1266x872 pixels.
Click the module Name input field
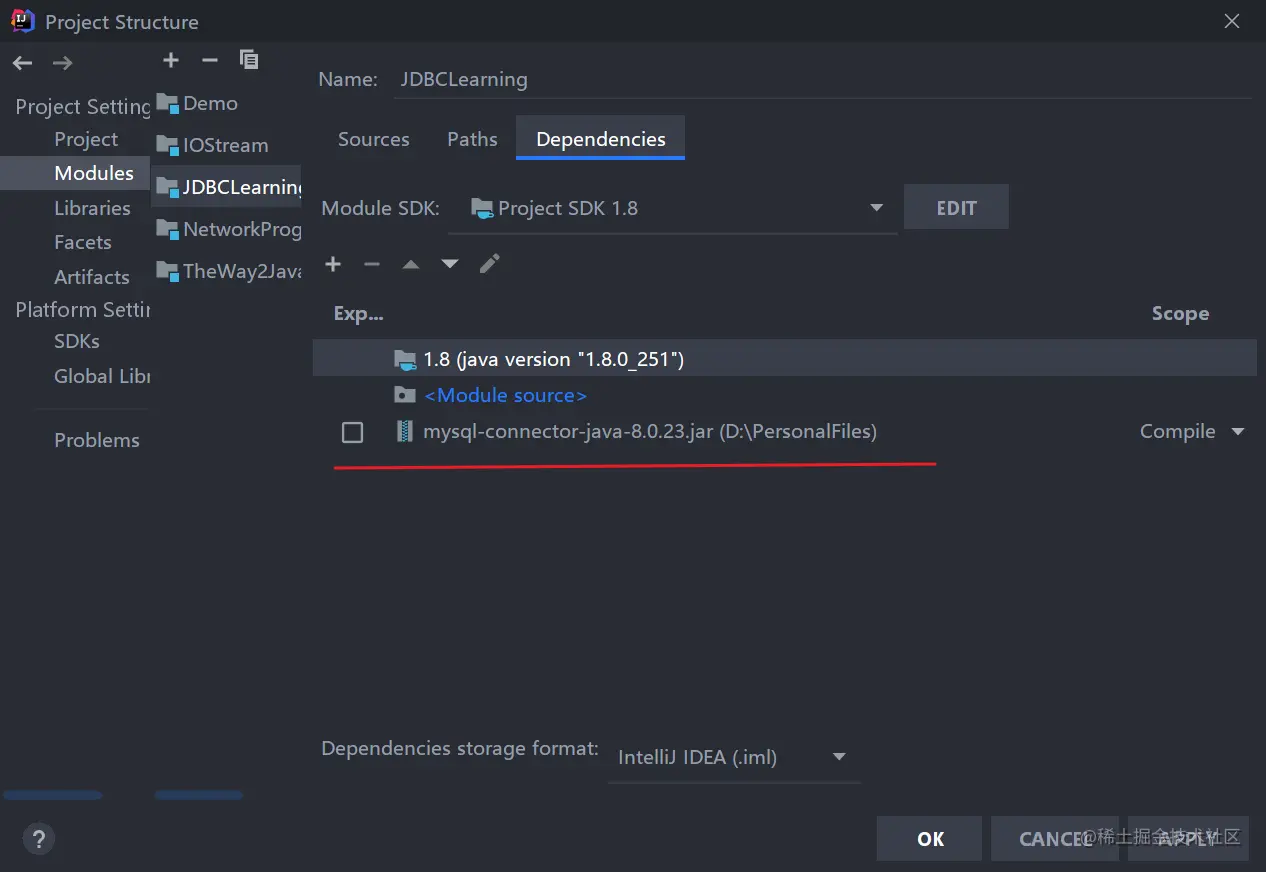click(x=824, y=79)
